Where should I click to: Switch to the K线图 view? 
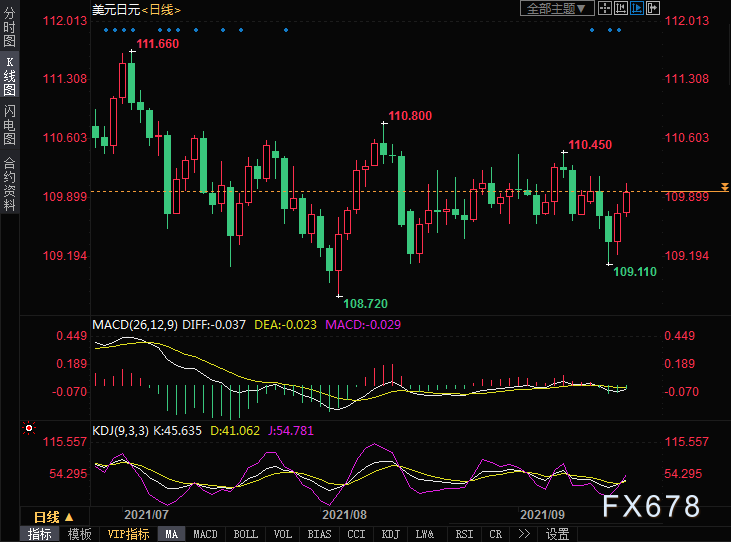coord(9,76)
